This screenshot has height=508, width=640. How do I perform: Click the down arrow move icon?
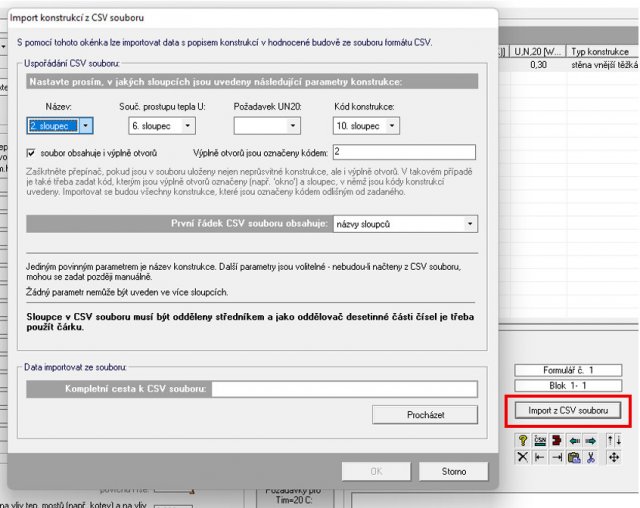point(619,440)
